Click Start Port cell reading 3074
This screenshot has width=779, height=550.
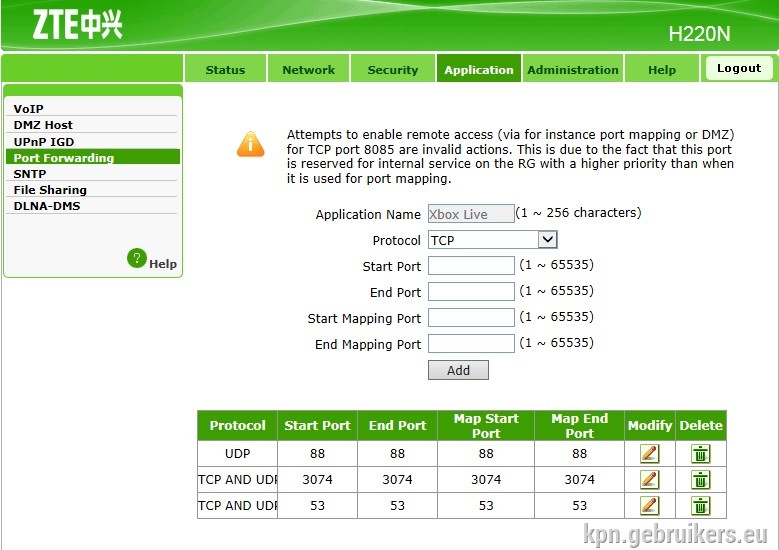coord(317,480)
